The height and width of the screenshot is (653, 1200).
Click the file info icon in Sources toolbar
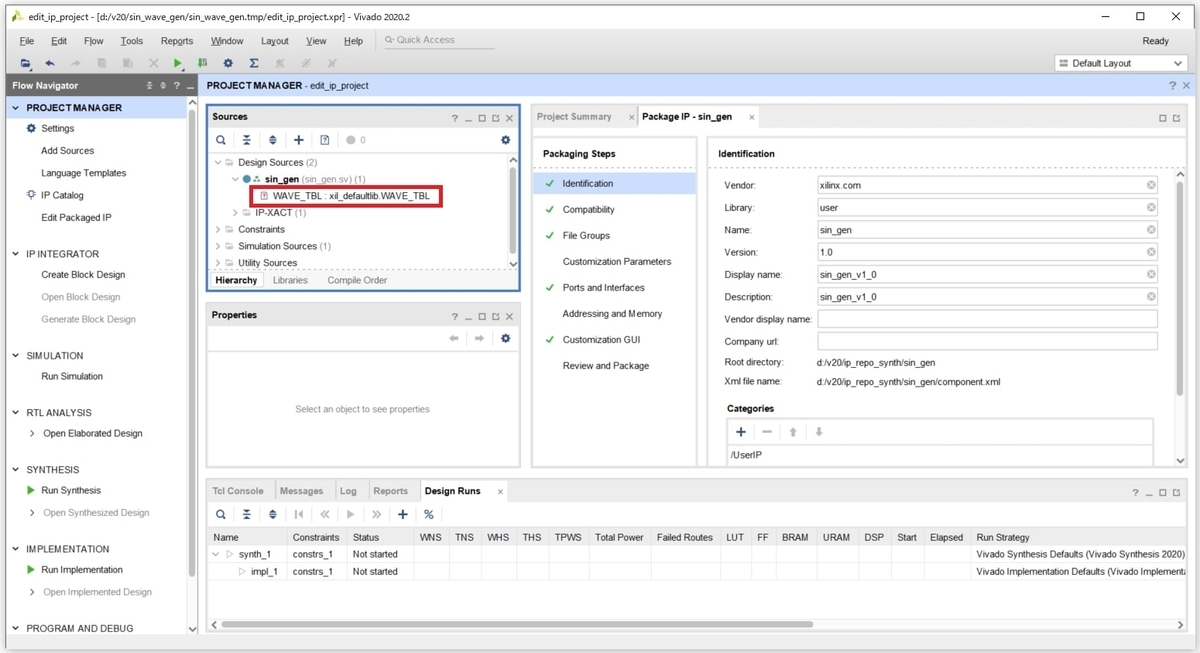coord(324,140)
